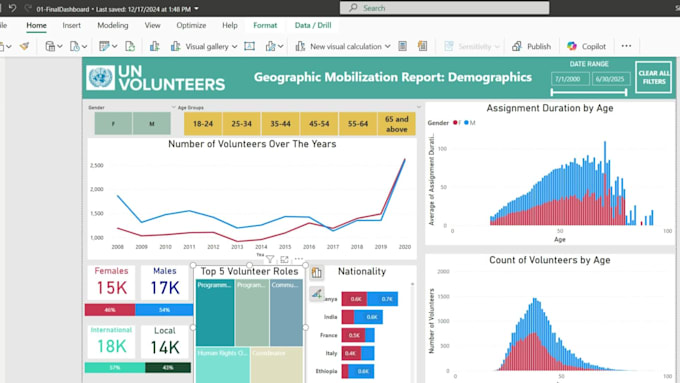The height and width of the screenshot is (383, 680).
Task: Expand the Get data dropdown arrow
Action: [60, 46]
